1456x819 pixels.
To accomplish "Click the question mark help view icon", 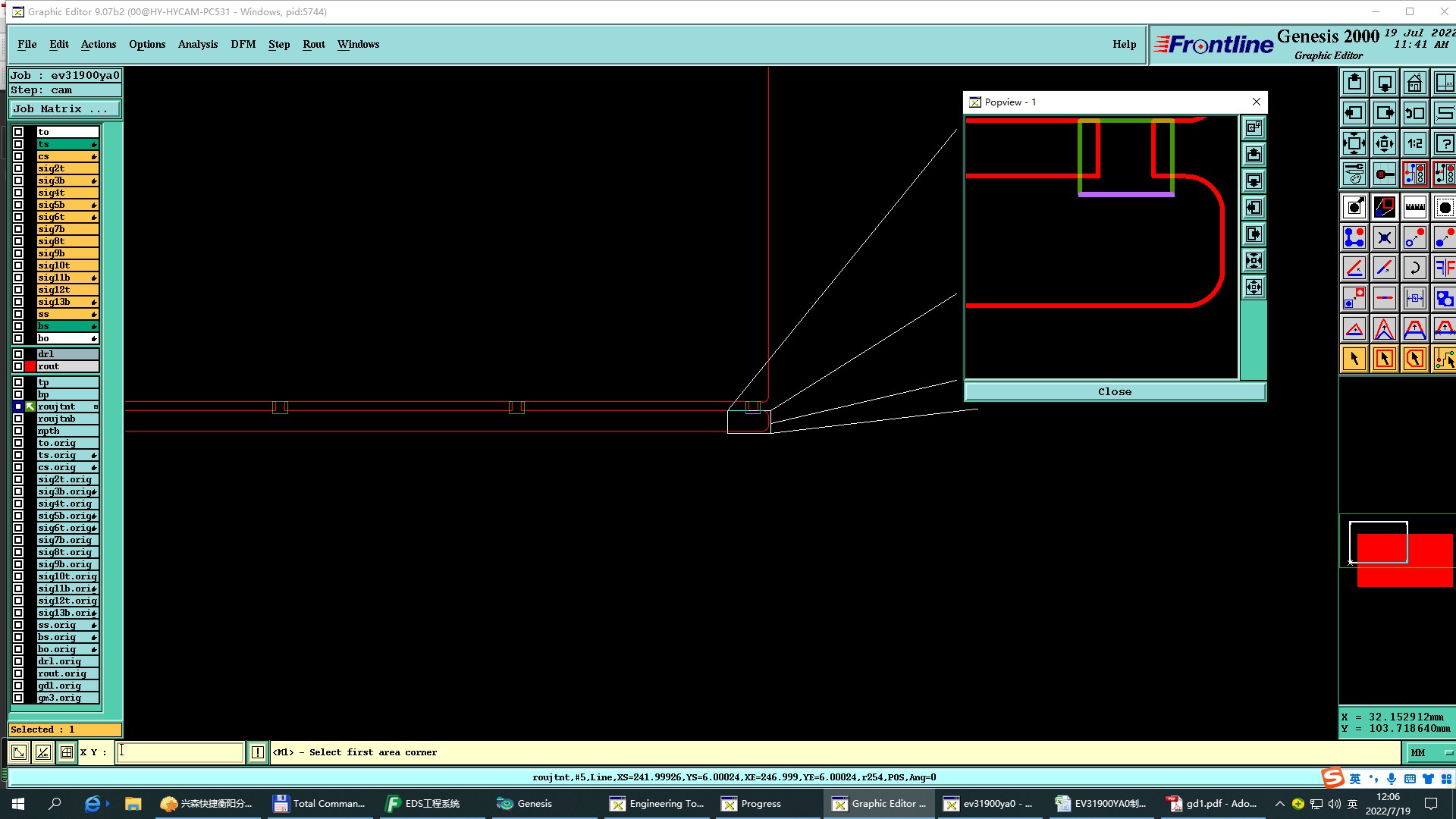I will (1444, 143).
